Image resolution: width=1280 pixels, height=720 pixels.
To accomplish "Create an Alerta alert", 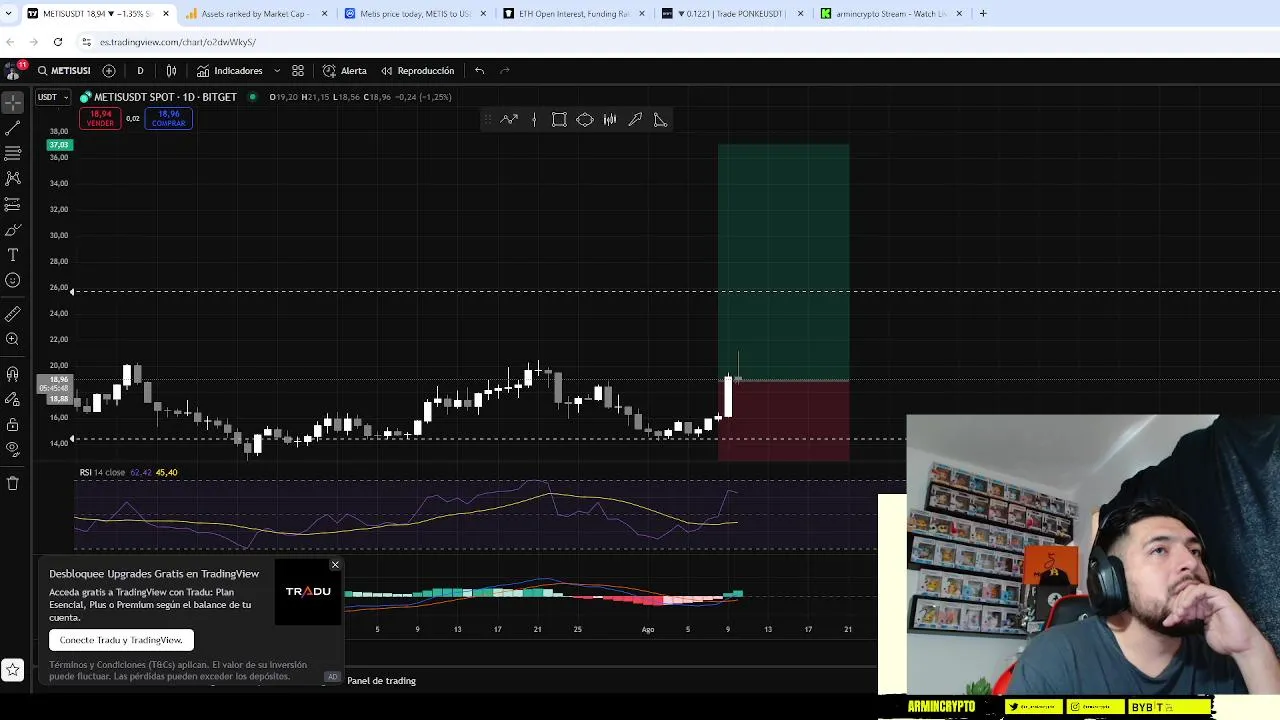I will pos(345,71).
